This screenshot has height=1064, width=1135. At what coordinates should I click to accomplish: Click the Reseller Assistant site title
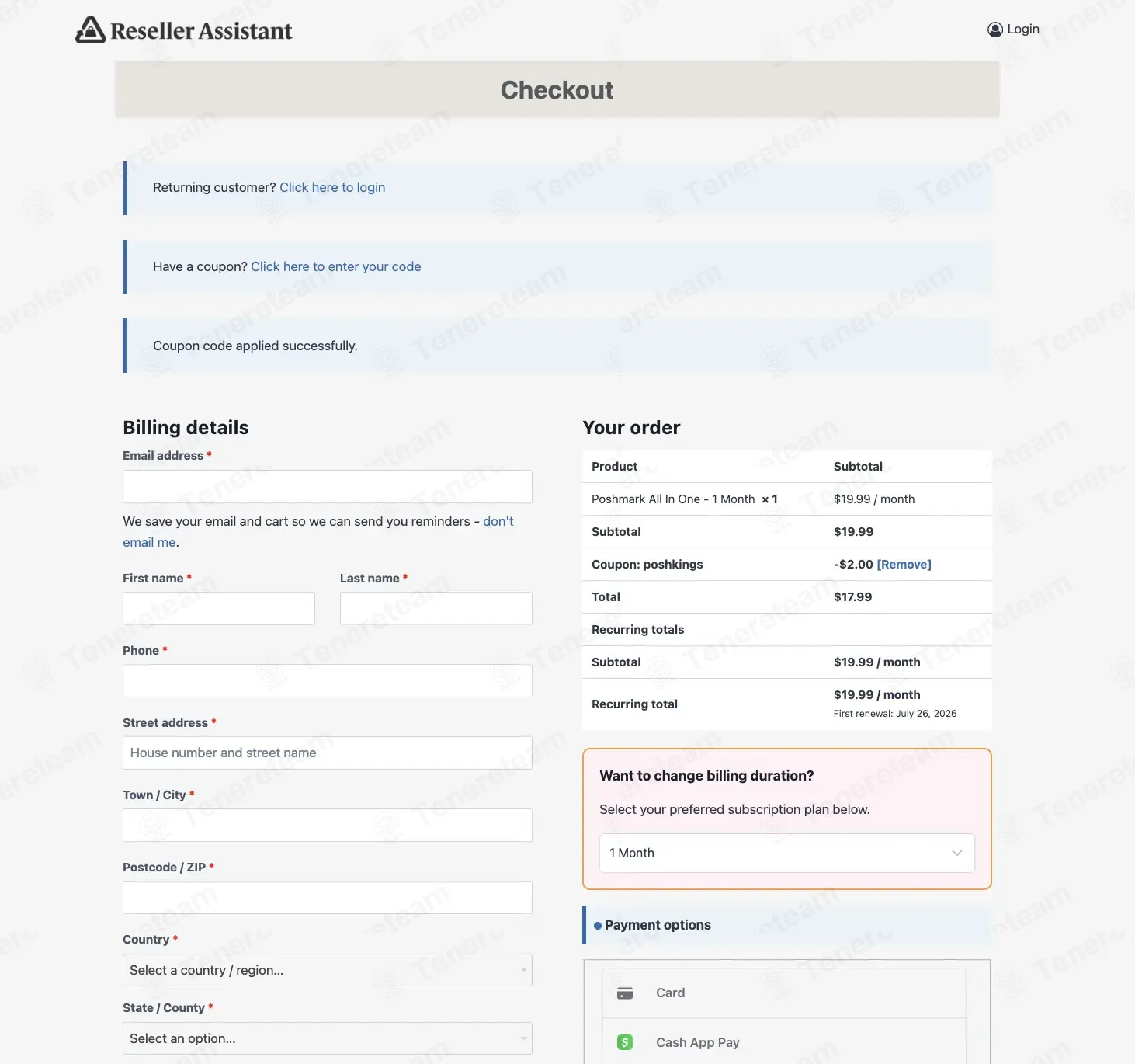[201, 31]
